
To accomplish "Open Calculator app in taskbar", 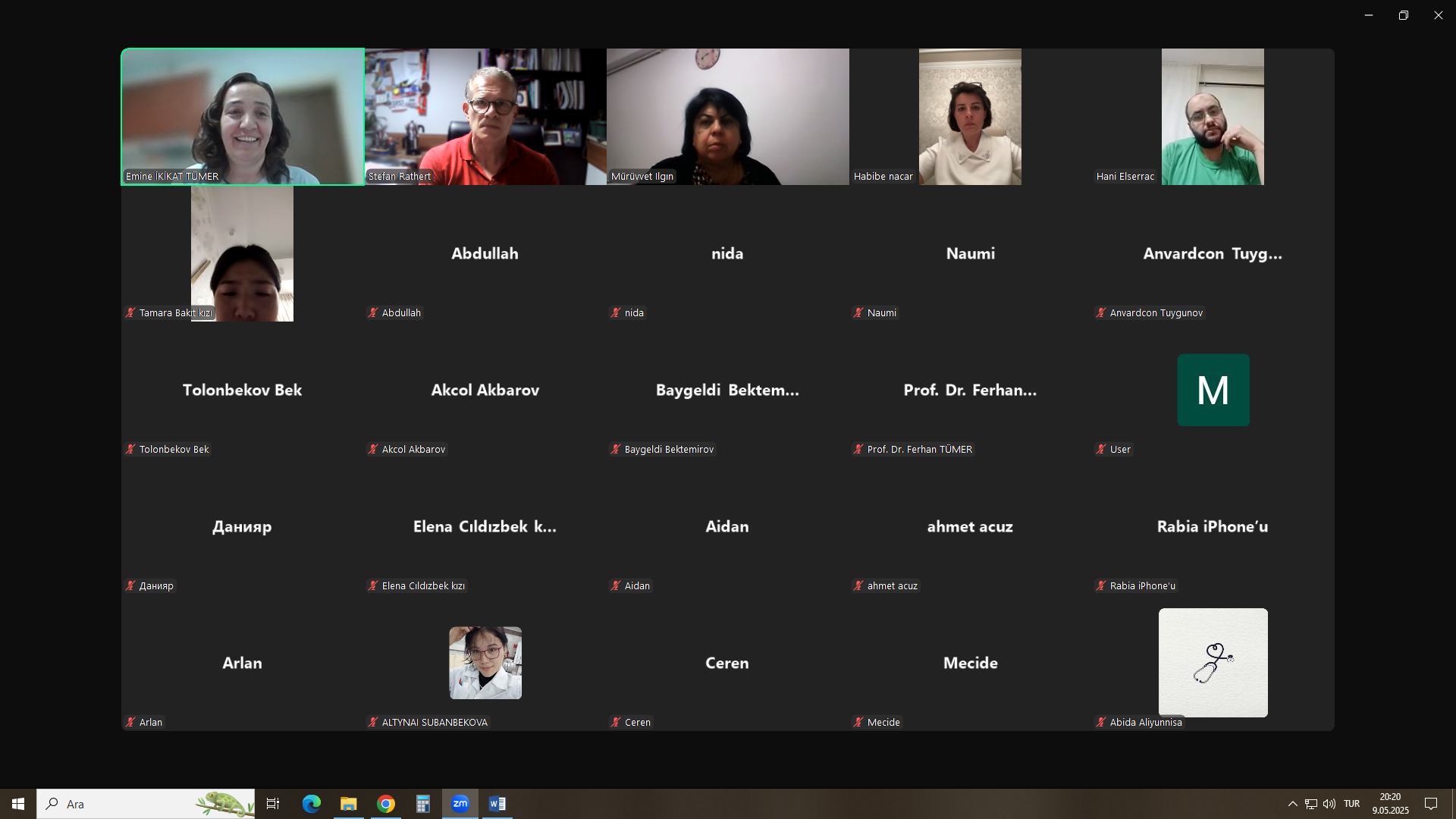I will [423, 804].
